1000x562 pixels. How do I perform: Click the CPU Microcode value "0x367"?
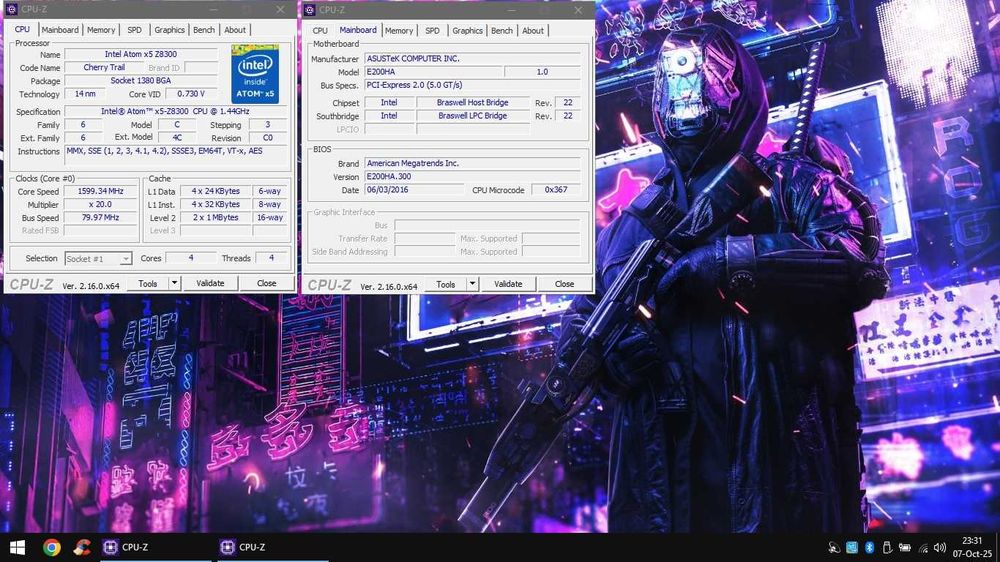[x=555, y=189]
